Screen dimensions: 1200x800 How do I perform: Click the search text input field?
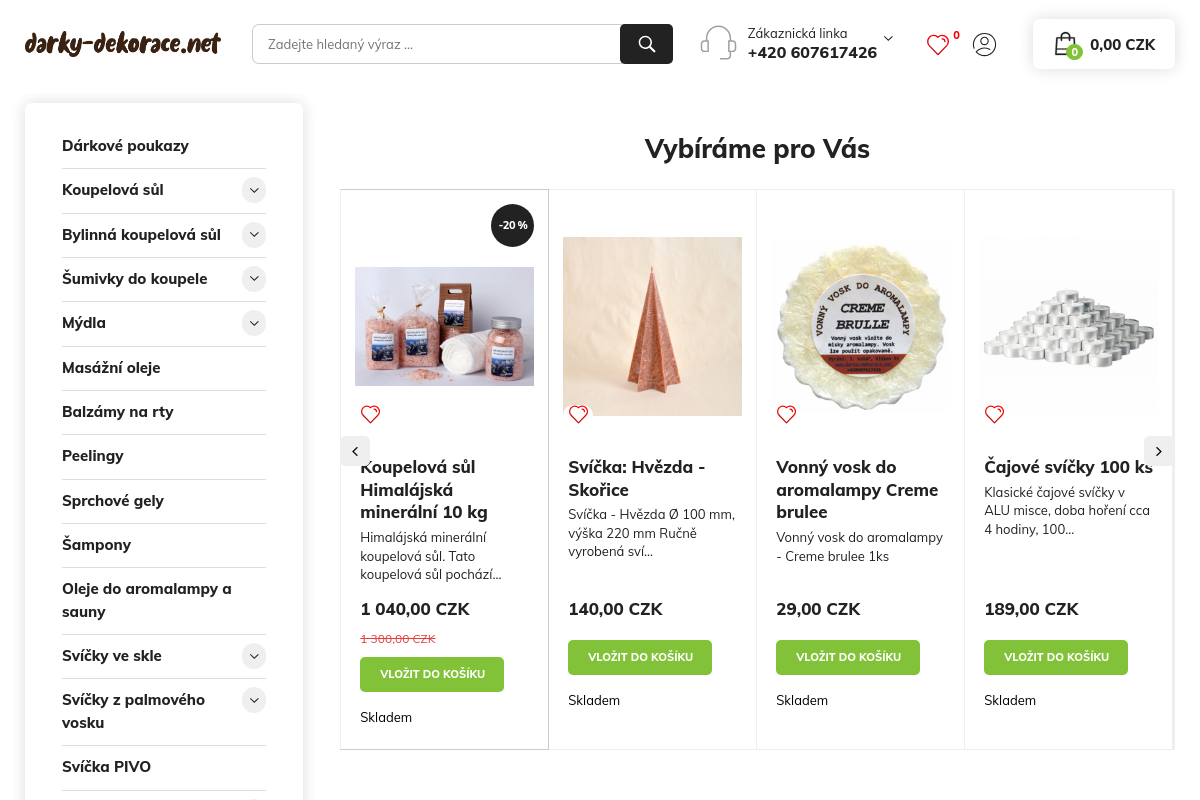click(x=436, y=44)
